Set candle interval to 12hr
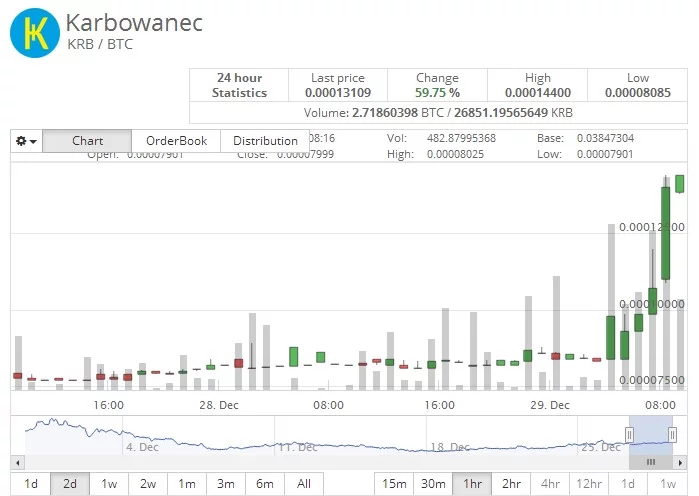 pos(589,484)
